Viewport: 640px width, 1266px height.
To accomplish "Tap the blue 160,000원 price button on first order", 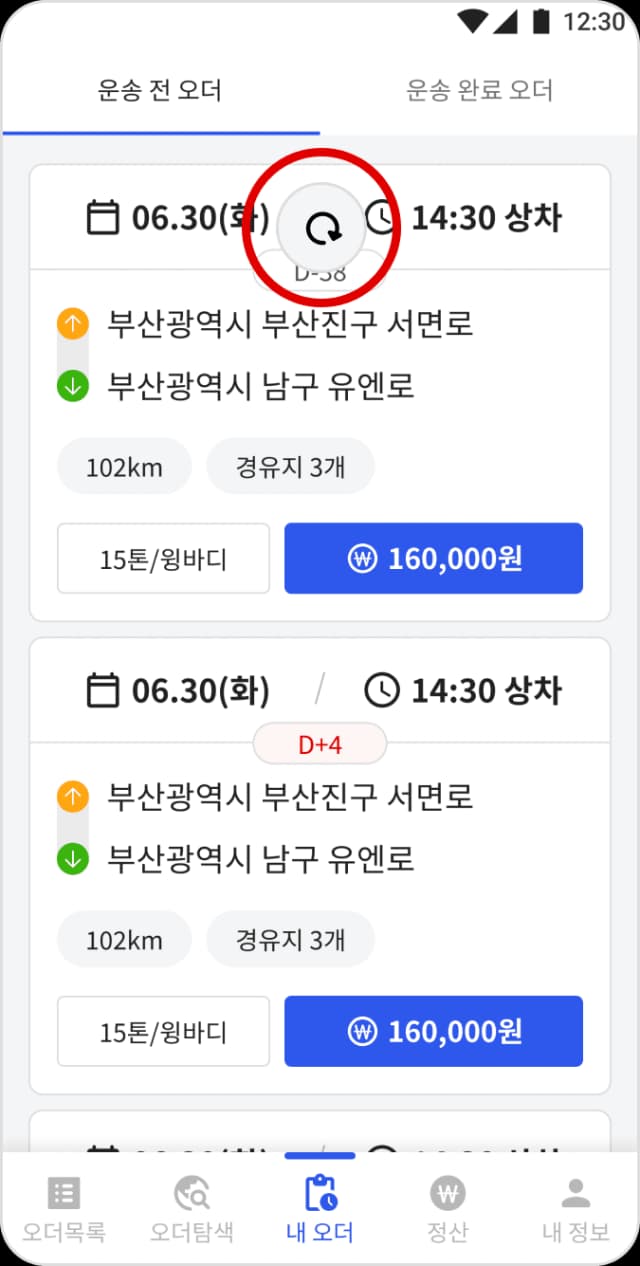I will click(x=433, y=558).
